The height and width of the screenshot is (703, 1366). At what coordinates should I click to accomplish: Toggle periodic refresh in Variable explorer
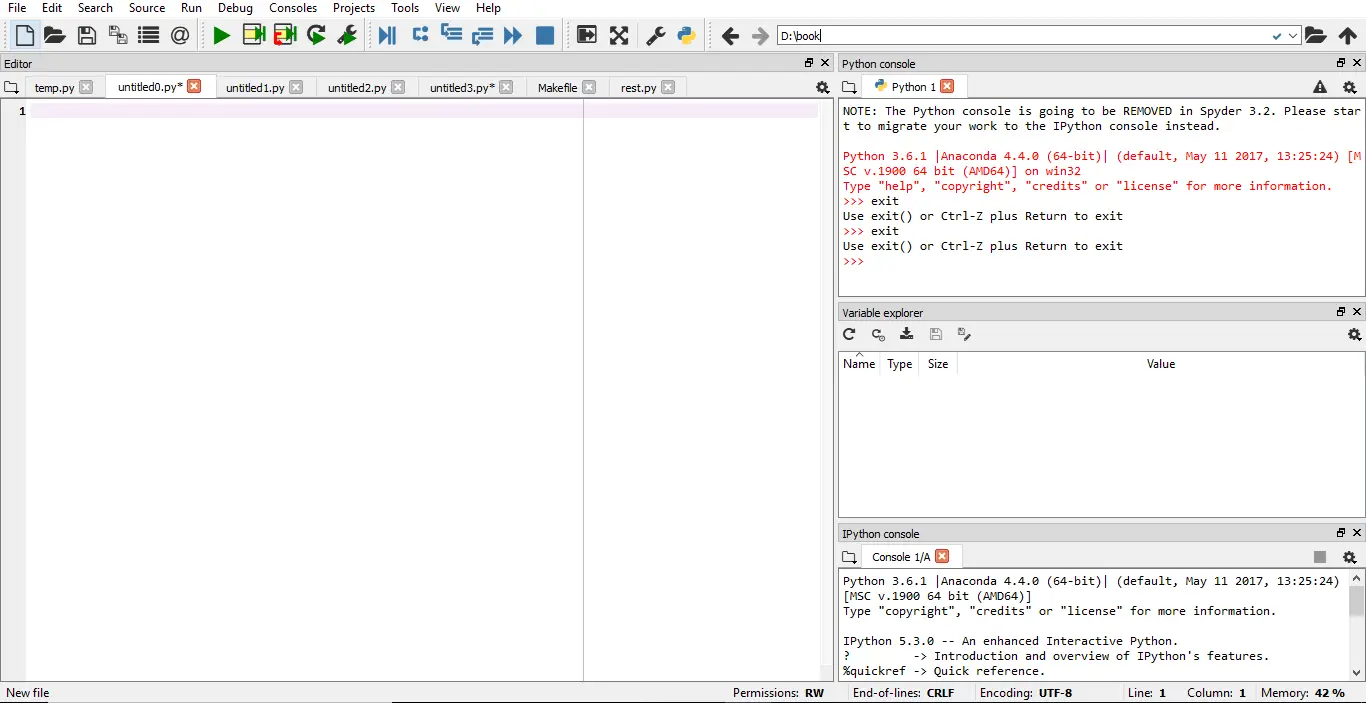878,334
